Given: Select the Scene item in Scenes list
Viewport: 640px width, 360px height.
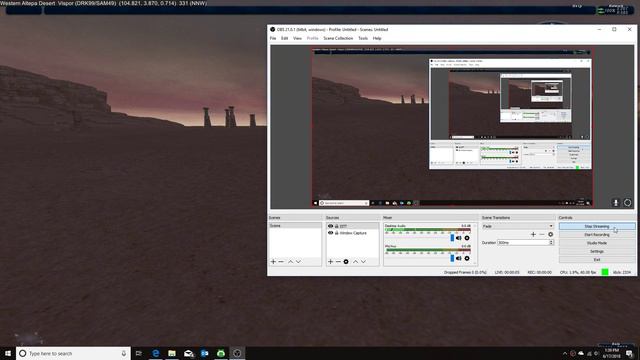Looking at the screenshot, I should pos(295,226).
